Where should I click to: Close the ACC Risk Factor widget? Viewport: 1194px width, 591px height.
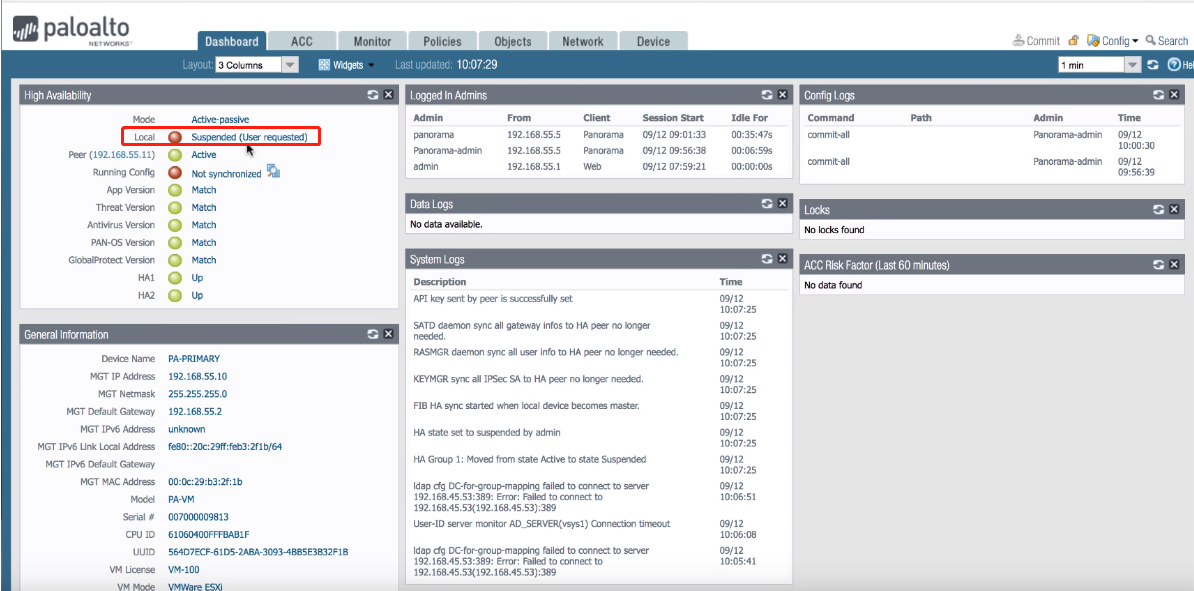pos(1174,265)
